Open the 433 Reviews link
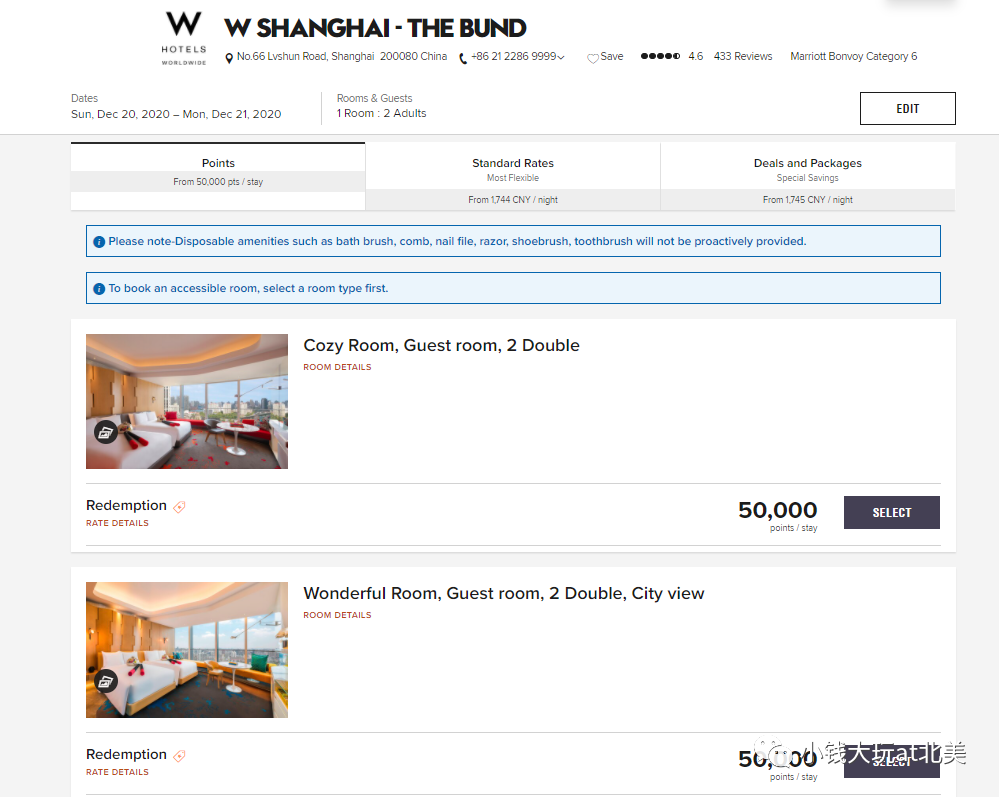This screenshot has width=999, height=797. (x=743, y=56)
